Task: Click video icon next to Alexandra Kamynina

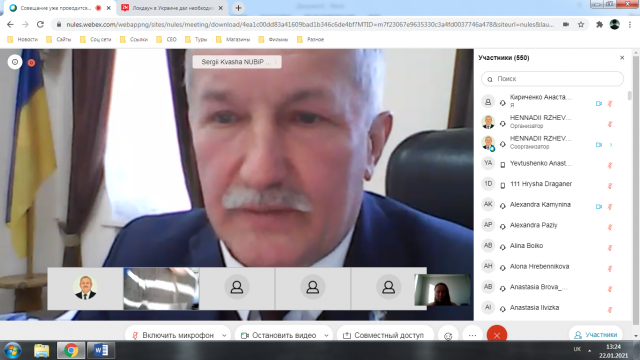Action: click(x=599, y=207)
